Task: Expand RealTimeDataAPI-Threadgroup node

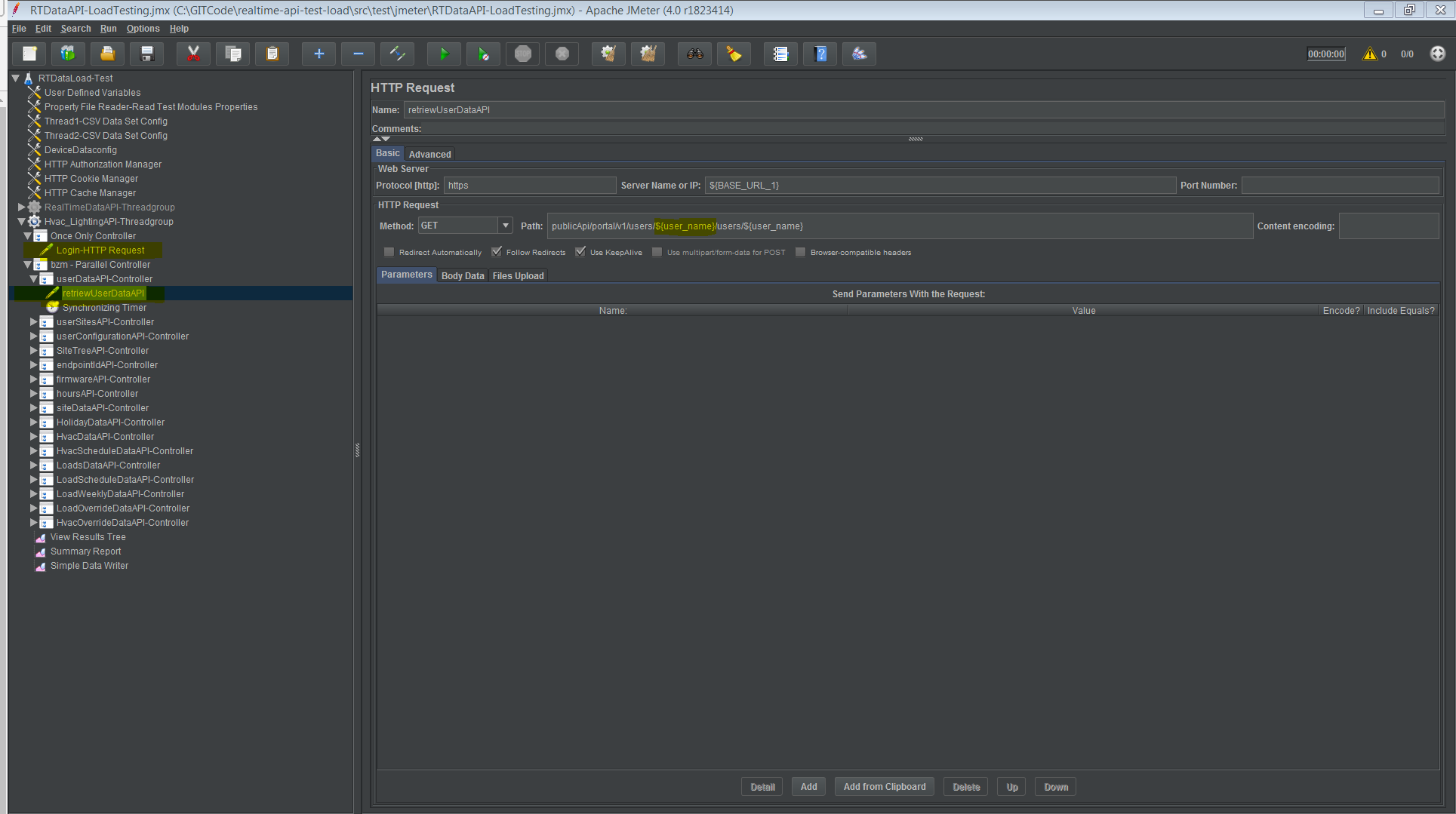Action: point(21,207)
